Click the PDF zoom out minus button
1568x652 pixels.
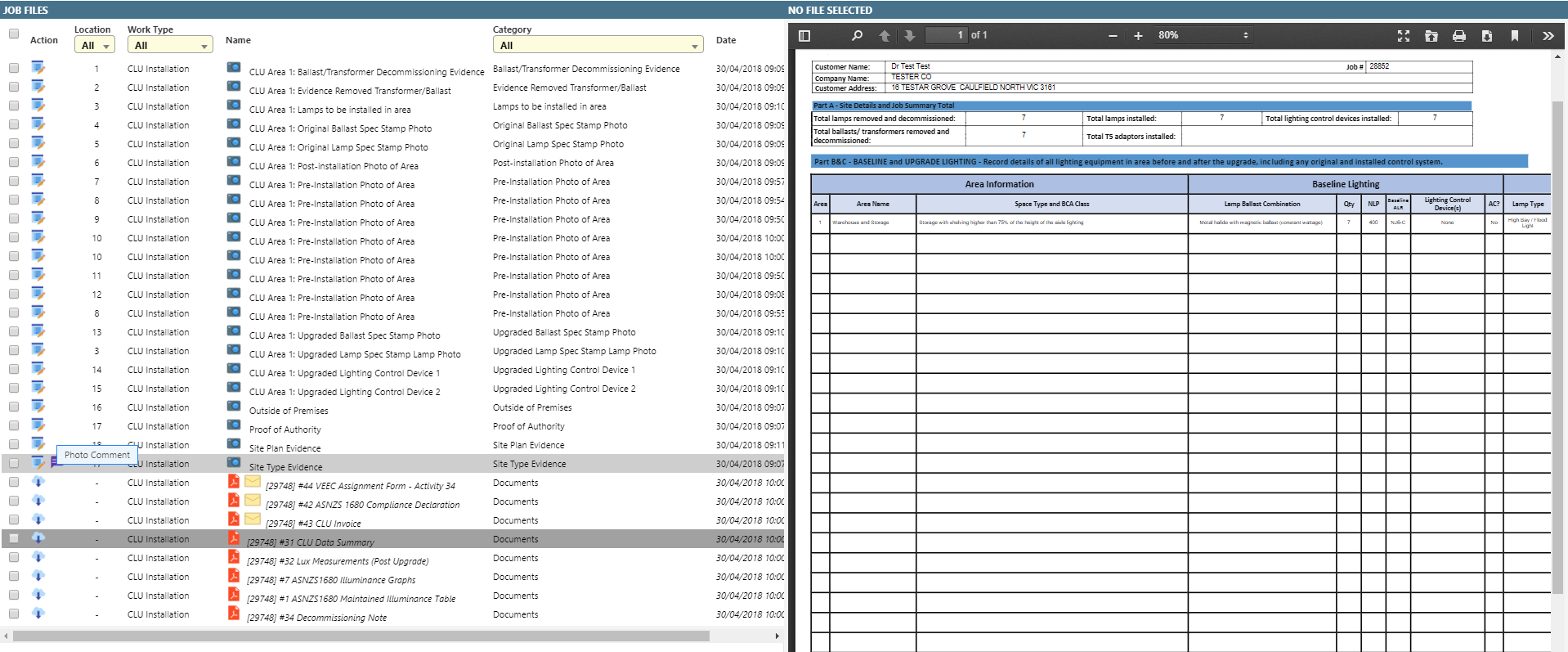pyautogui.click(x=1113, y=36)
